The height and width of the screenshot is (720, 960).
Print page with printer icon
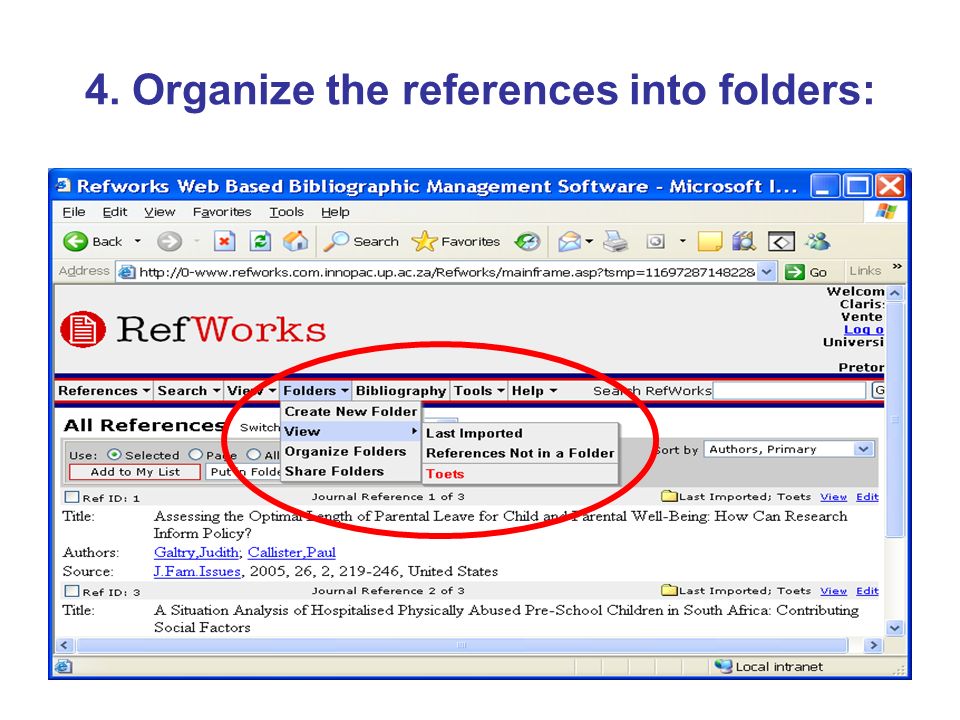[615, 241]
